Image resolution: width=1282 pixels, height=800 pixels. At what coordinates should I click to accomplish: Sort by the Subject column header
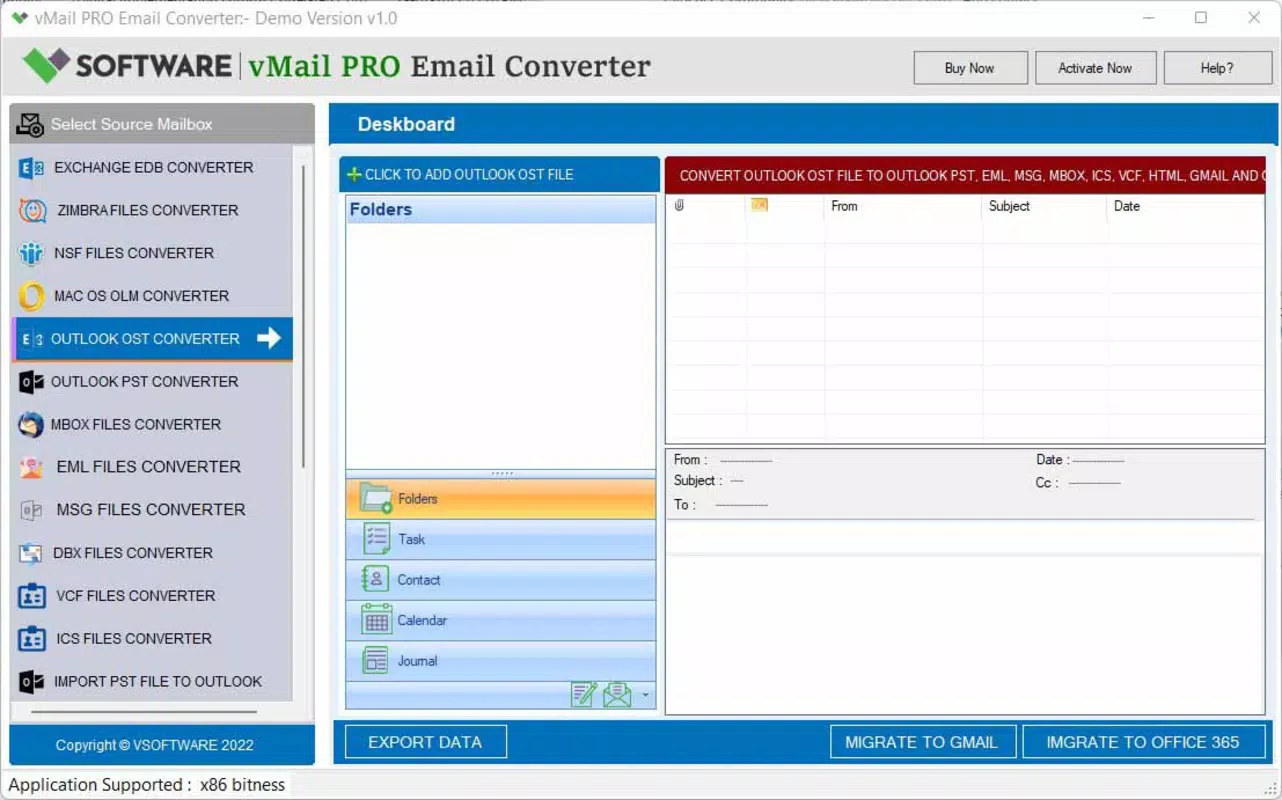pyautogui.click(x=1045, y=206)
